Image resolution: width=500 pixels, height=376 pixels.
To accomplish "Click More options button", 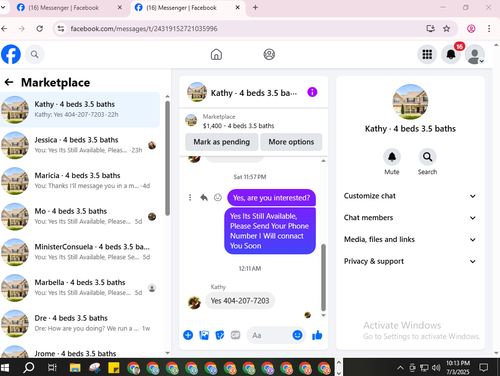I will click(x=291, y=142).
